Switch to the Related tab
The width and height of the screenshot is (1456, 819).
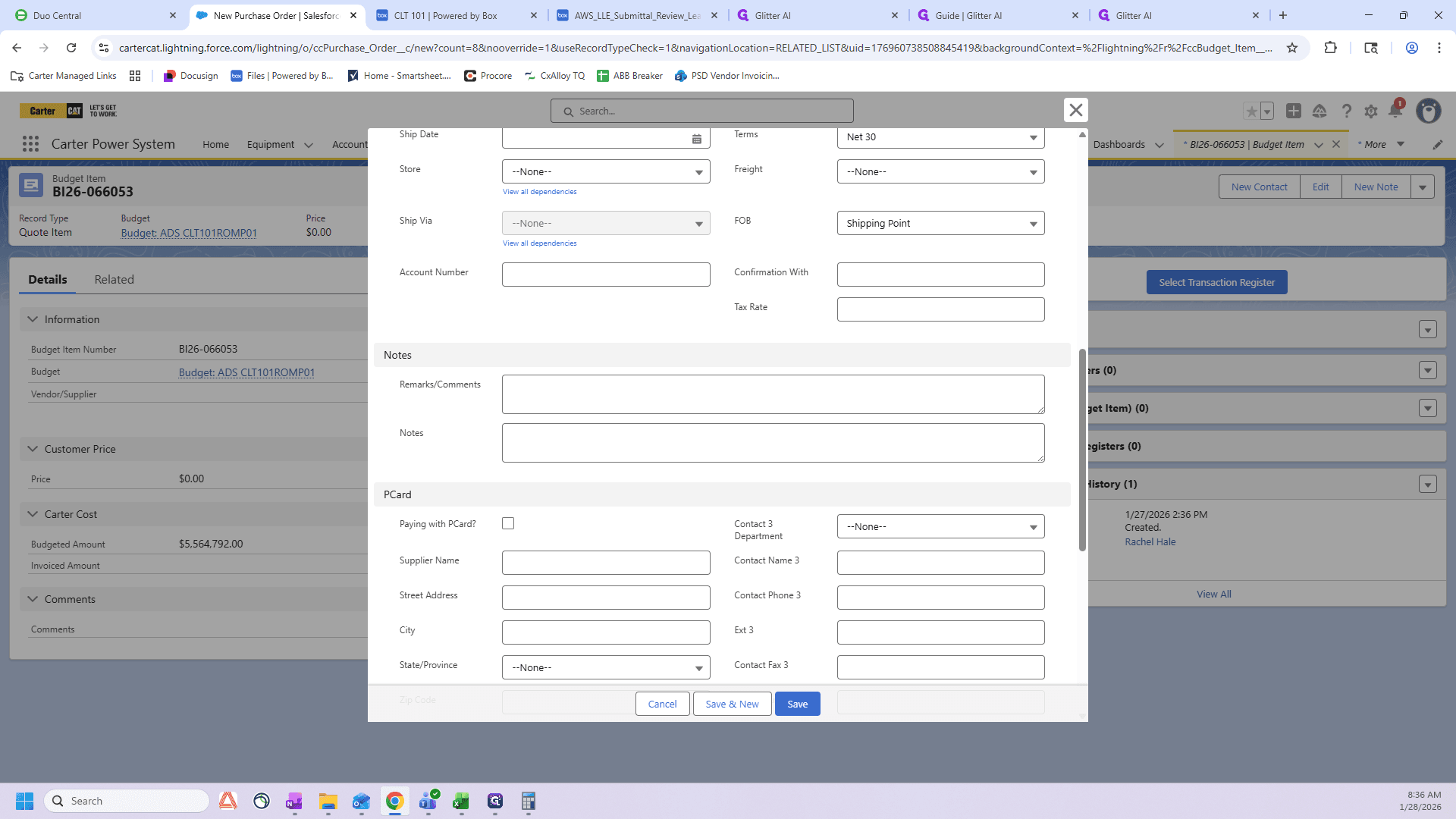pos(114,279)
